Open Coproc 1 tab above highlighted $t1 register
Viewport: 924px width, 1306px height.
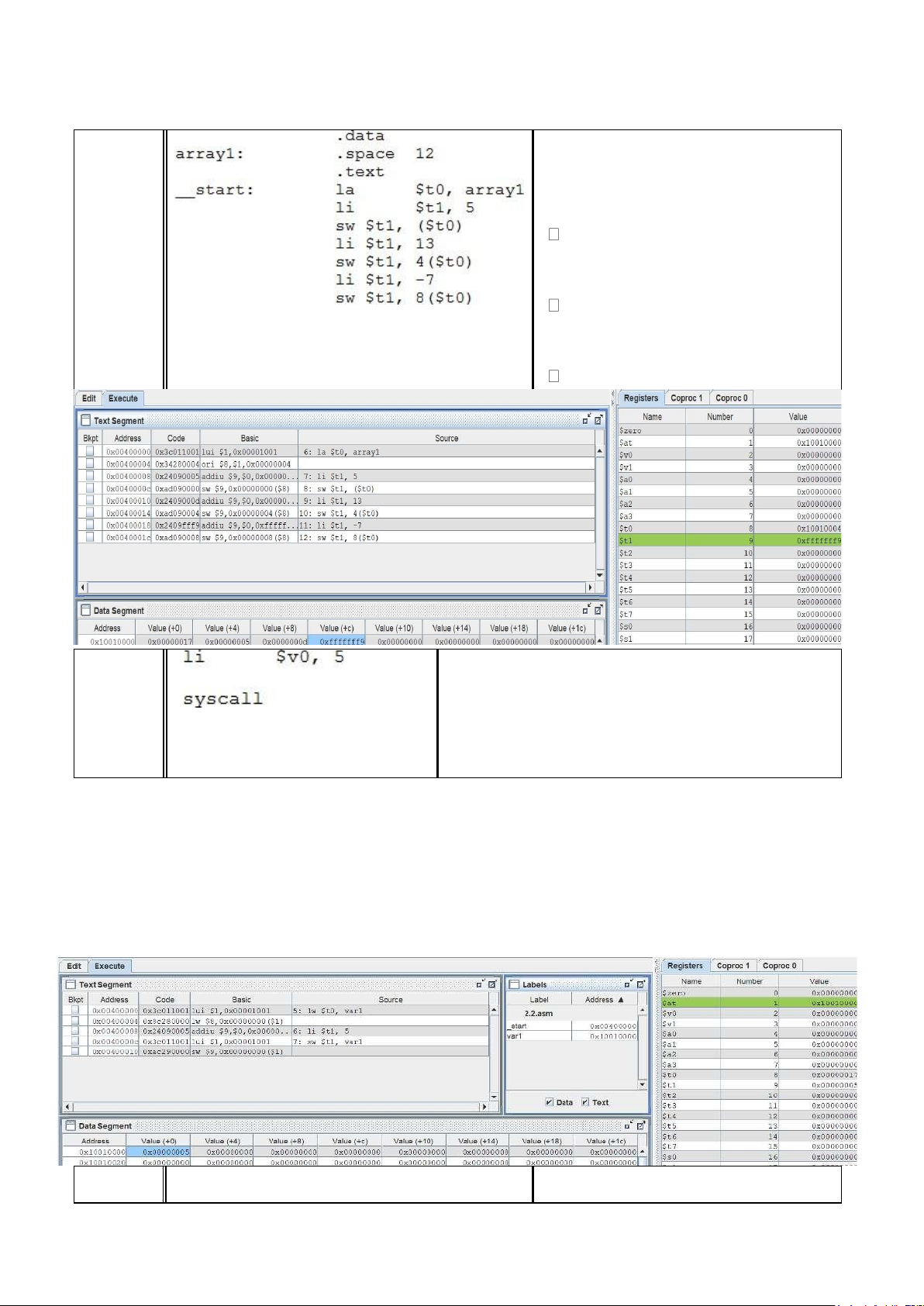pos(686,398)
